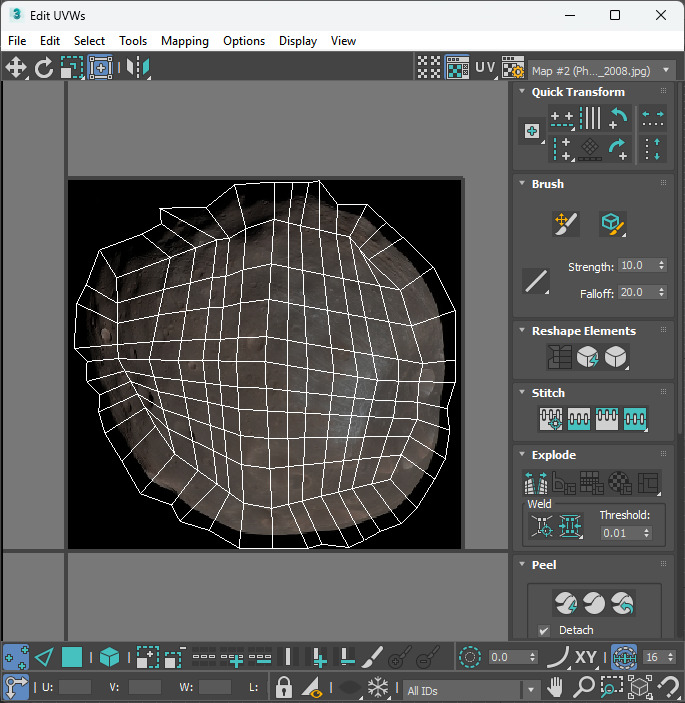The image size is (685, 703).
Task: Open the View menu
Action: pyautogui.click(x=343, y=41)
